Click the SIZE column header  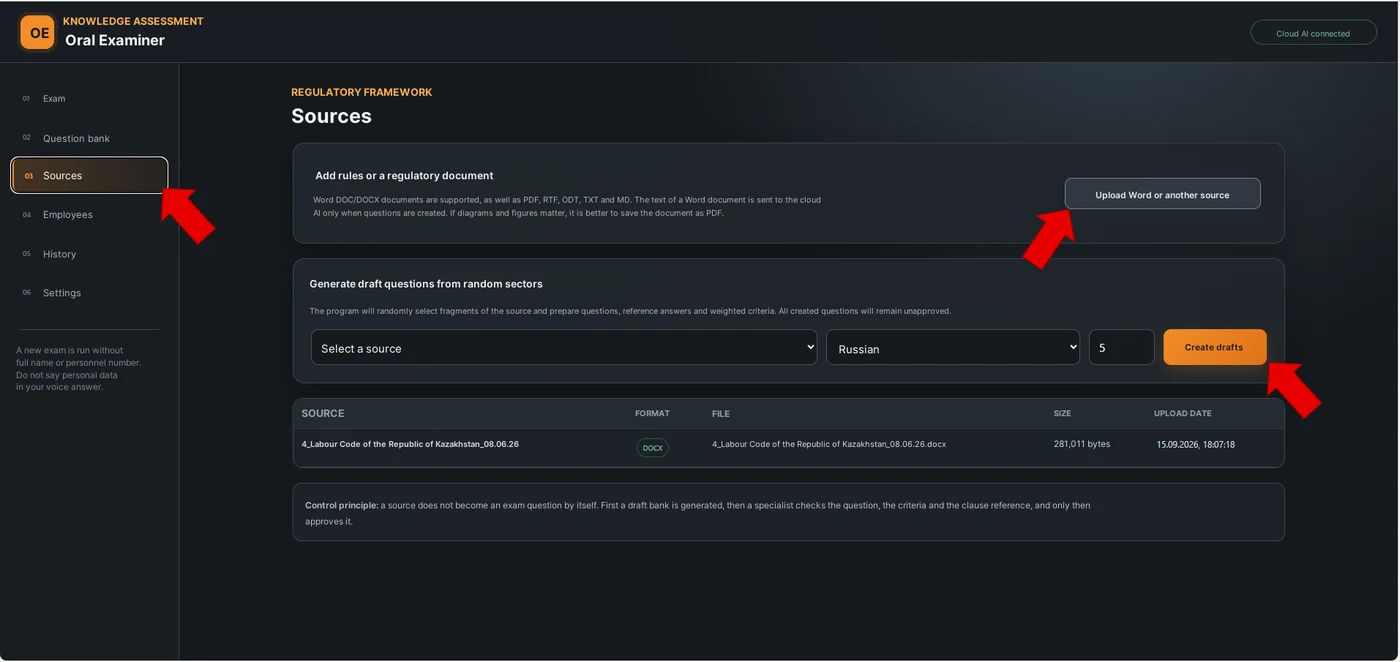coord(1062,413)
